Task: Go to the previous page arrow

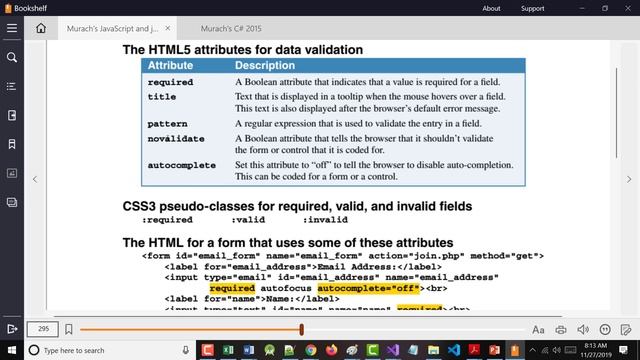Action: [x=35, y=179]
